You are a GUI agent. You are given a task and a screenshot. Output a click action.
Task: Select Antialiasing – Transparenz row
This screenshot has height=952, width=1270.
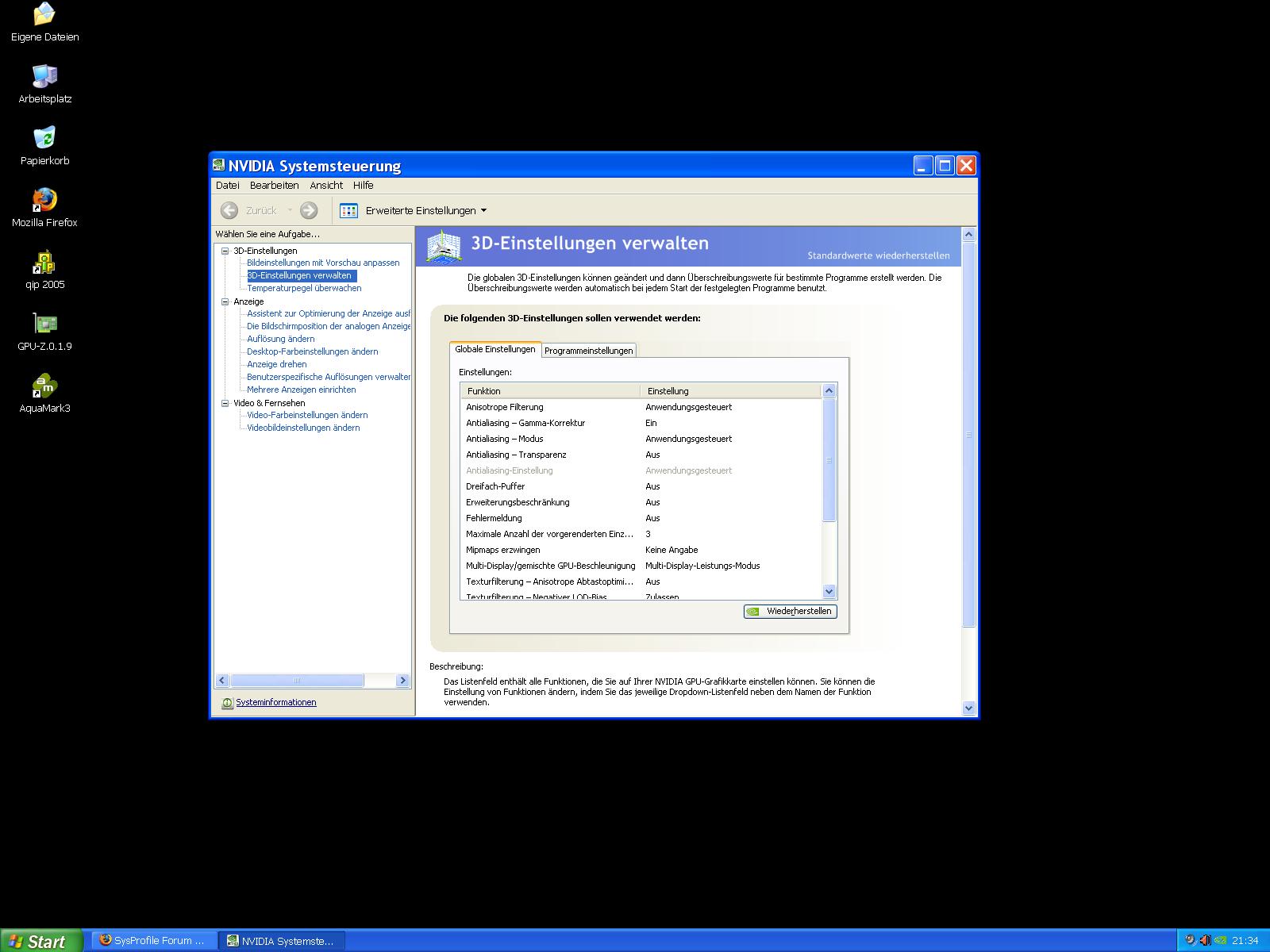[641, 455]
